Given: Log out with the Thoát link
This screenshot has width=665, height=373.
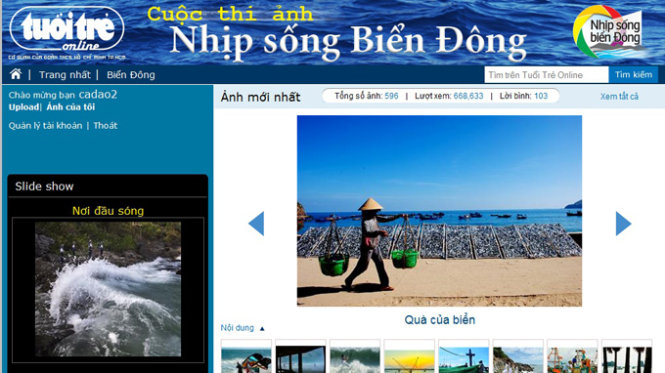Looking at the screenshot, I should pyautogui.click(x=106, y=126).
